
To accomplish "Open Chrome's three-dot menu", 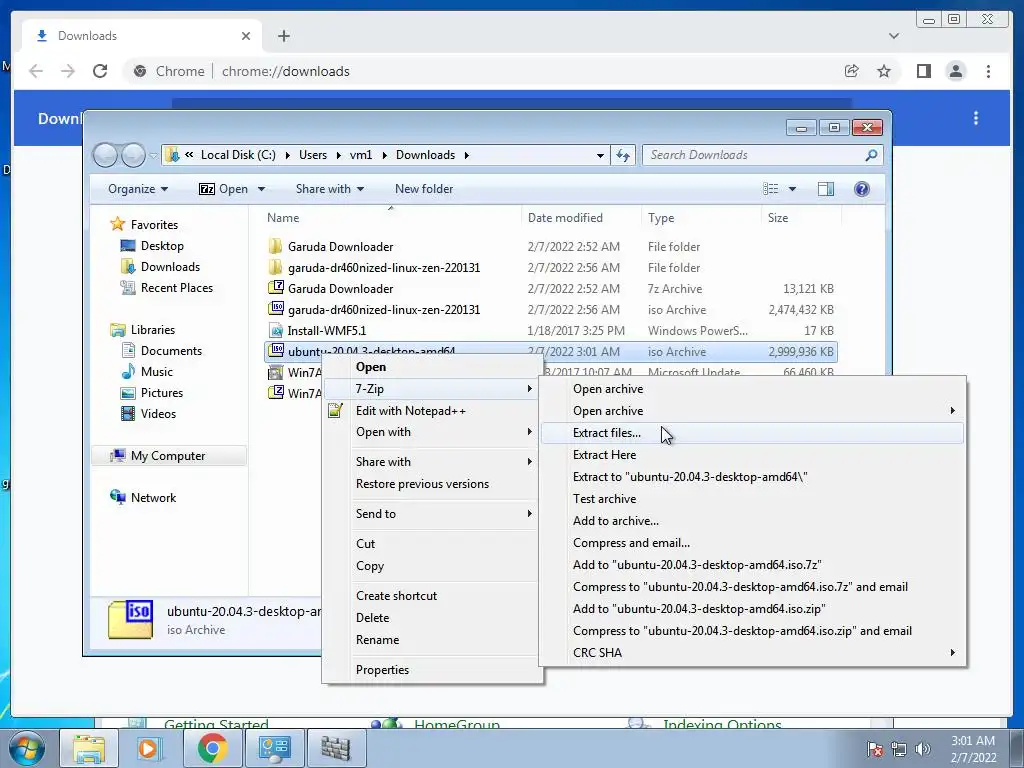I will [x=988, y=71].
